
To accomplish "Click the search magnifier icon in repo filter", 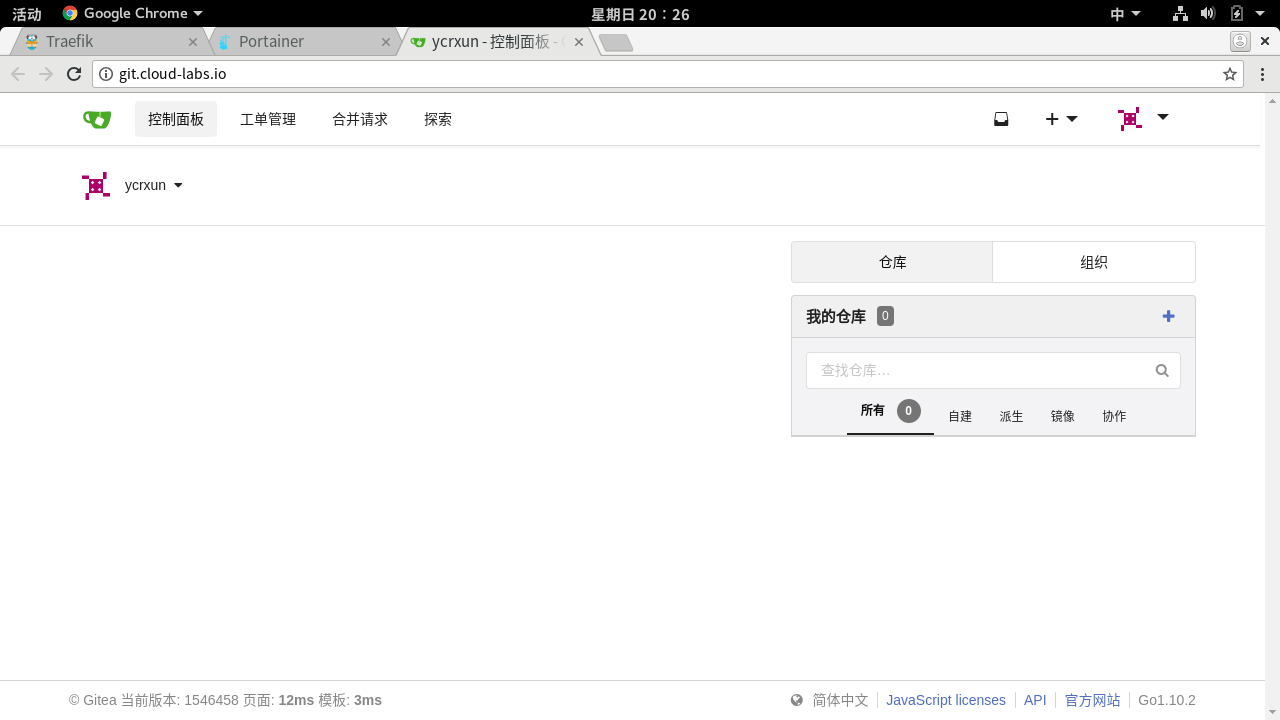I will pyautogui.click(x=1162, y=370).
